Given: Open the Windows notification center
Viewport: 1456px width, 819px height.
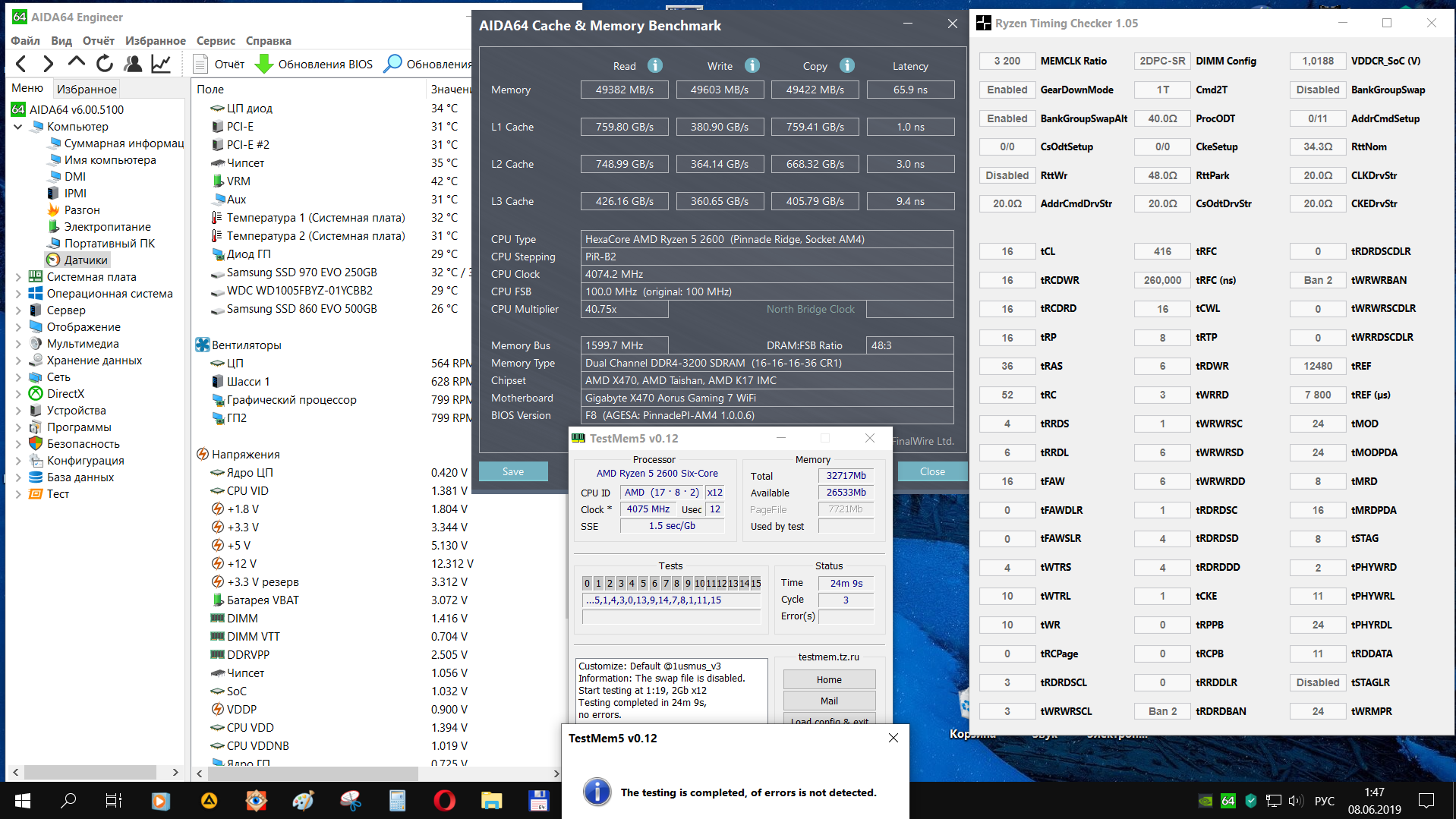Looking at the screenshot, I should (1426, 801).
